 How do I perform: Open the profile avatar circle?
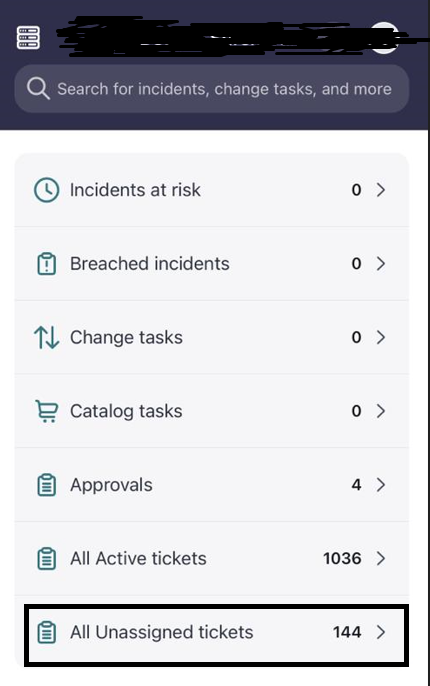[x=384, y=38]
